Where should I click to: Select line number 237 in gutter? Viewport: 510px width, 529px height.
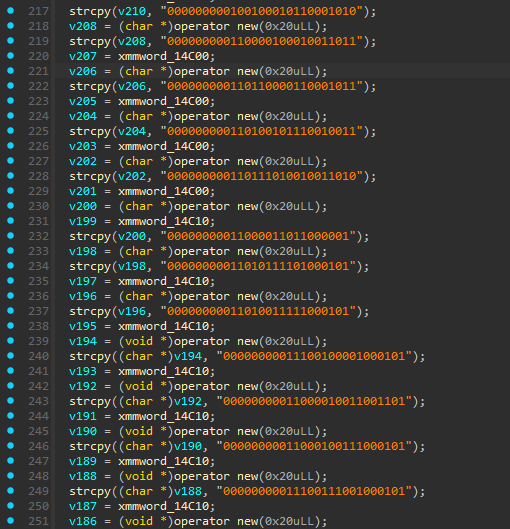(x=38, y=311)
